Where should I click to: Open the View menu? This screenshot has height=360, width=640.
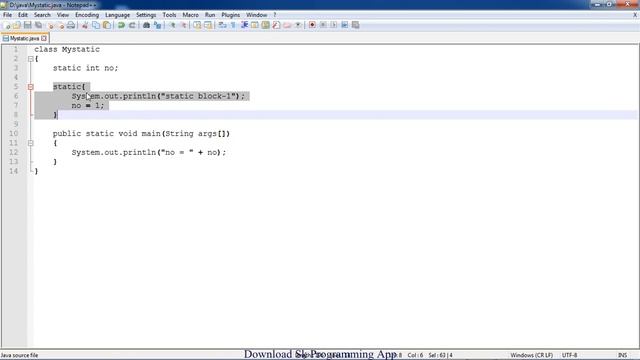62,15
